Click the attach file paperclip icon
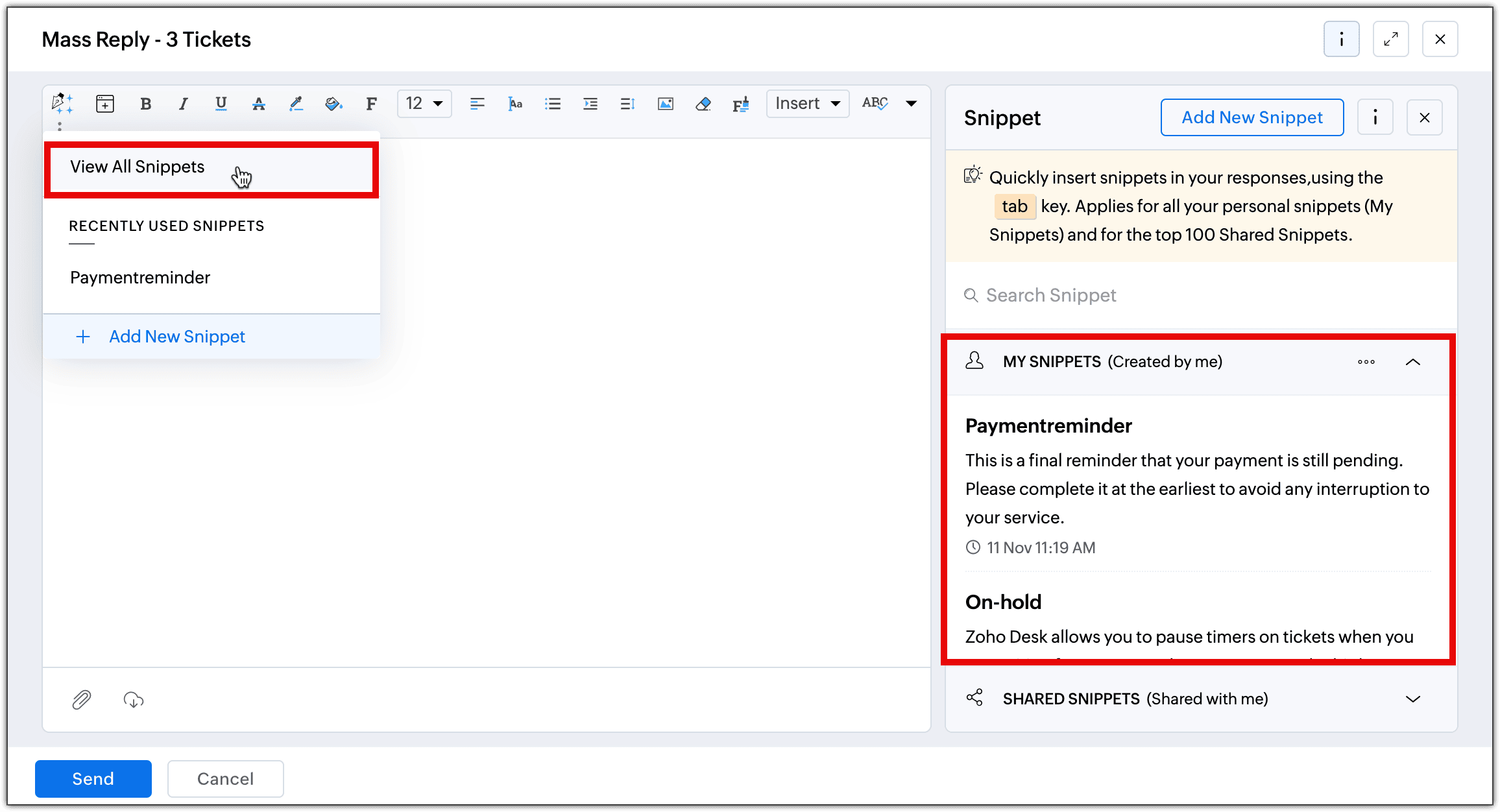This screenshot has height=812, width=1500. pyautogui.click(x=81, y=700)
